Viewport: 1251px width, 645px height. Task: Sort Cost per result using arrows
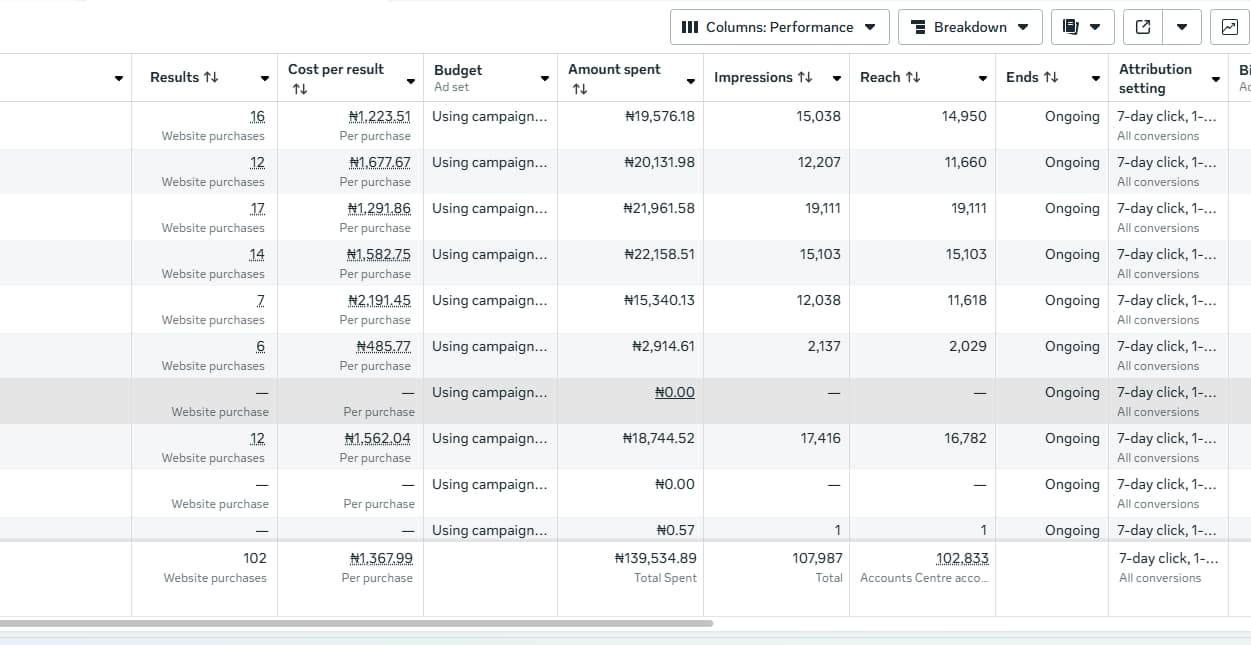(299, 89)
